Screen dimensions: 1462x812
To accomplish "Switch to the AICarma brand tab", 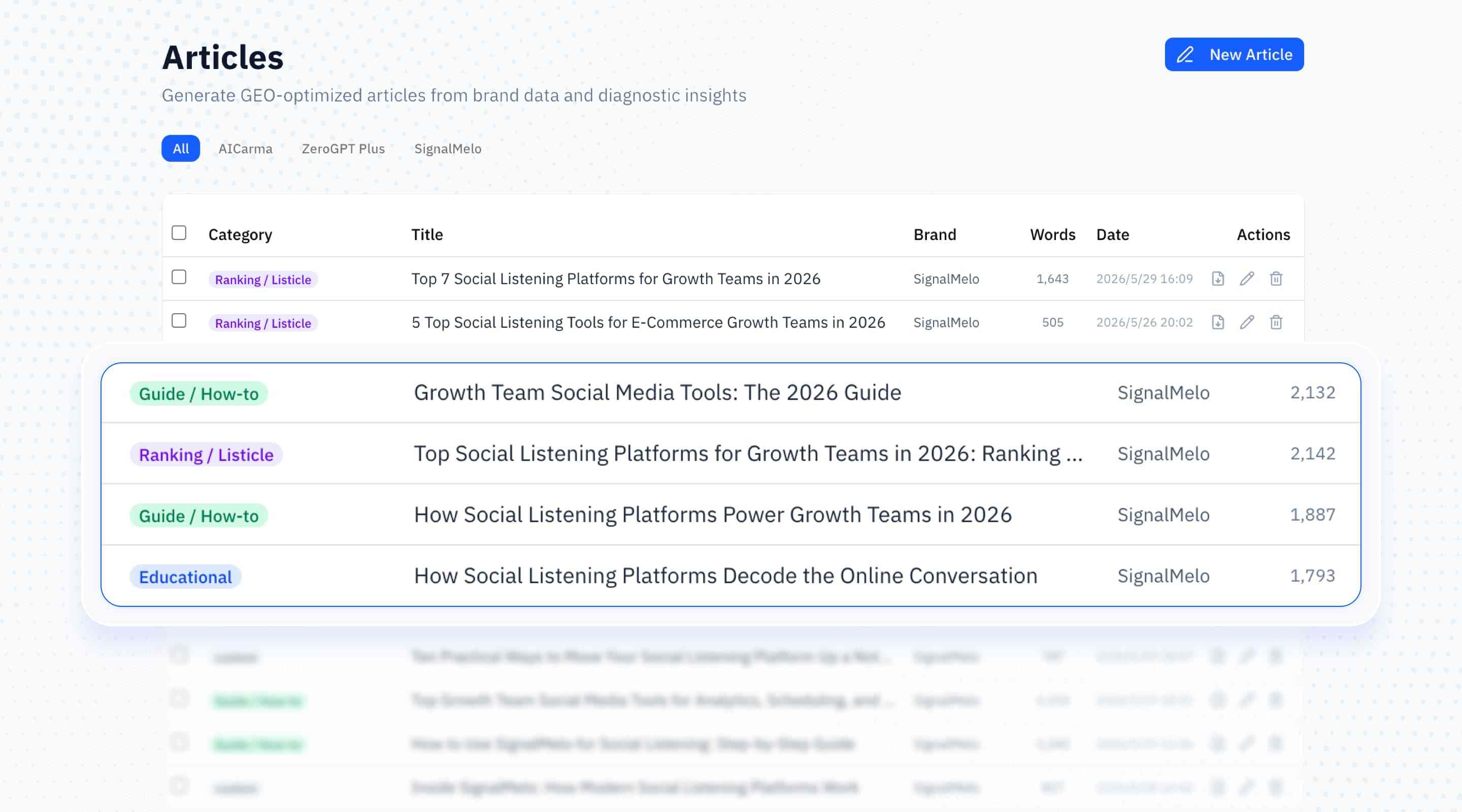I will click(245, 149).
